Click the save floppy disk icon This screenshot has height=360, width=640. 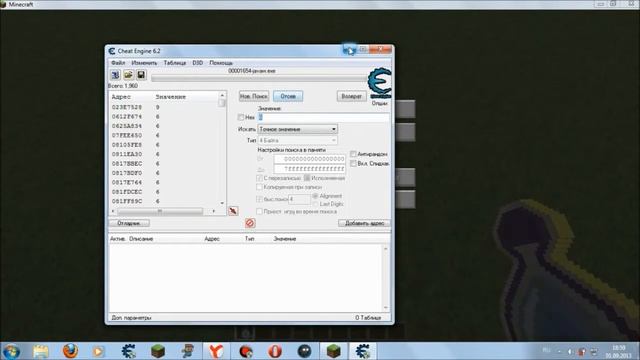coord(141,75)
